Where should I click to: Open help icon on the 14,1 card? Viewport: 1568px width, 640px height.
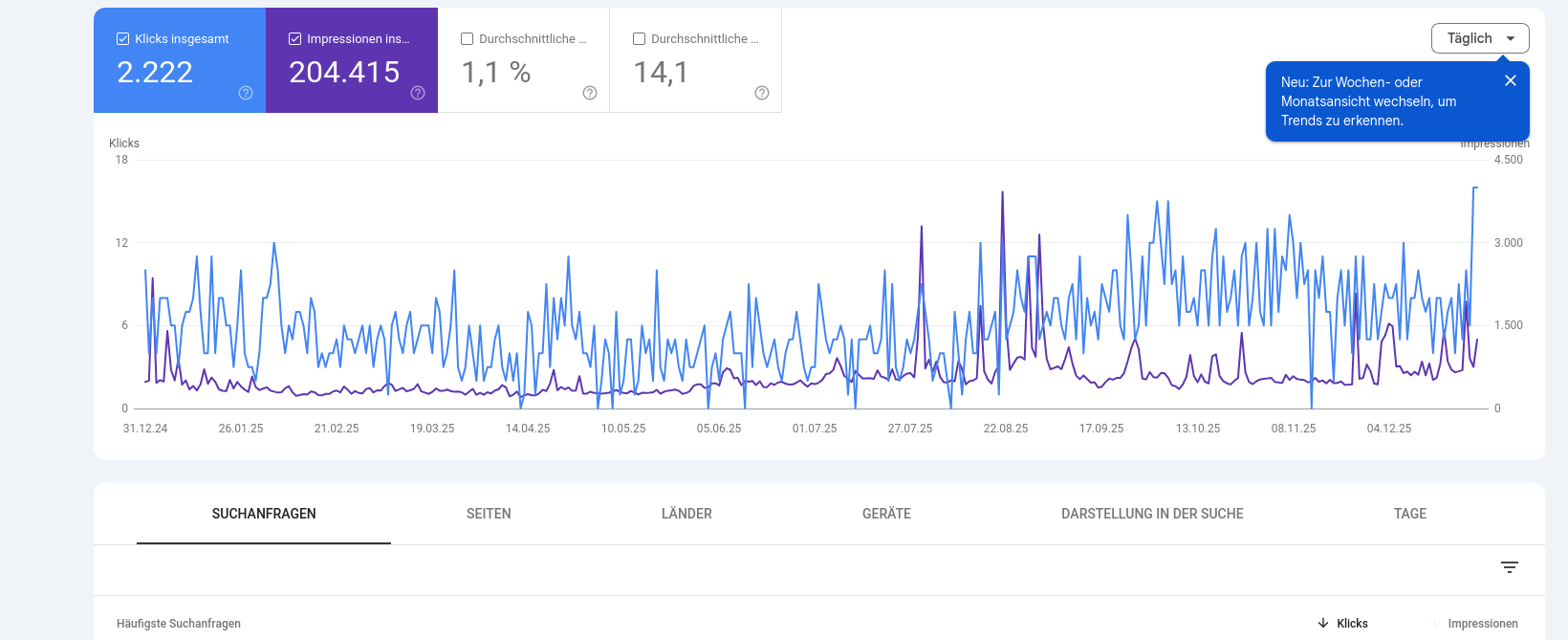(762, 93)
